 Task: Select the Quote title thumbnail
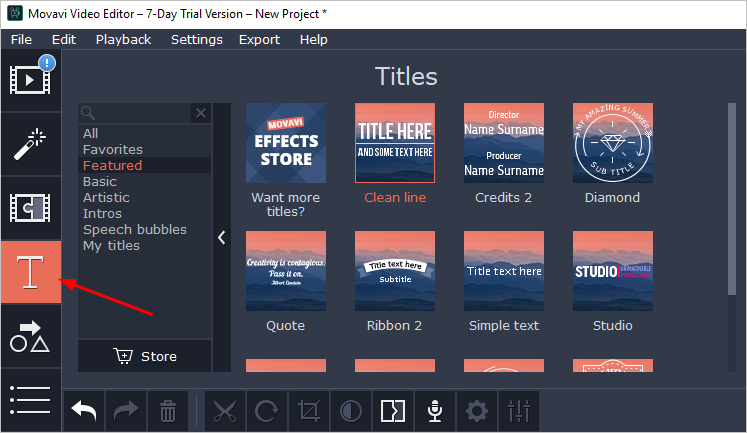(286, 271)
